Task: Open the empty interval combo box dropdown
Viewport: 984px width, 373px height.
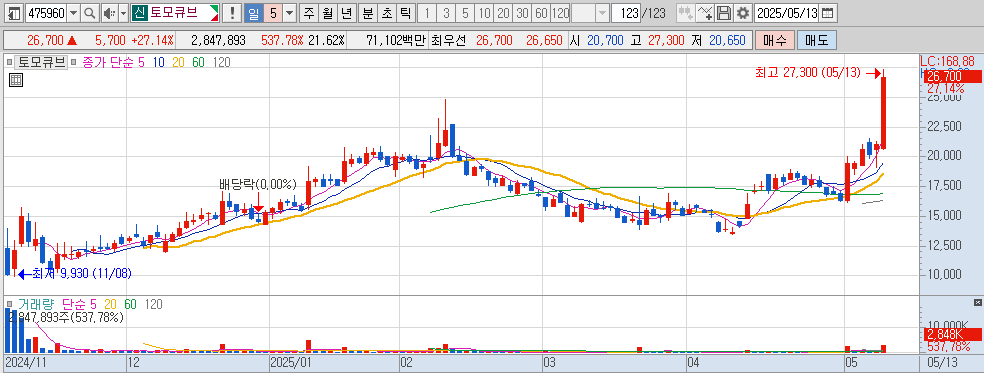Action: point(602,13)
